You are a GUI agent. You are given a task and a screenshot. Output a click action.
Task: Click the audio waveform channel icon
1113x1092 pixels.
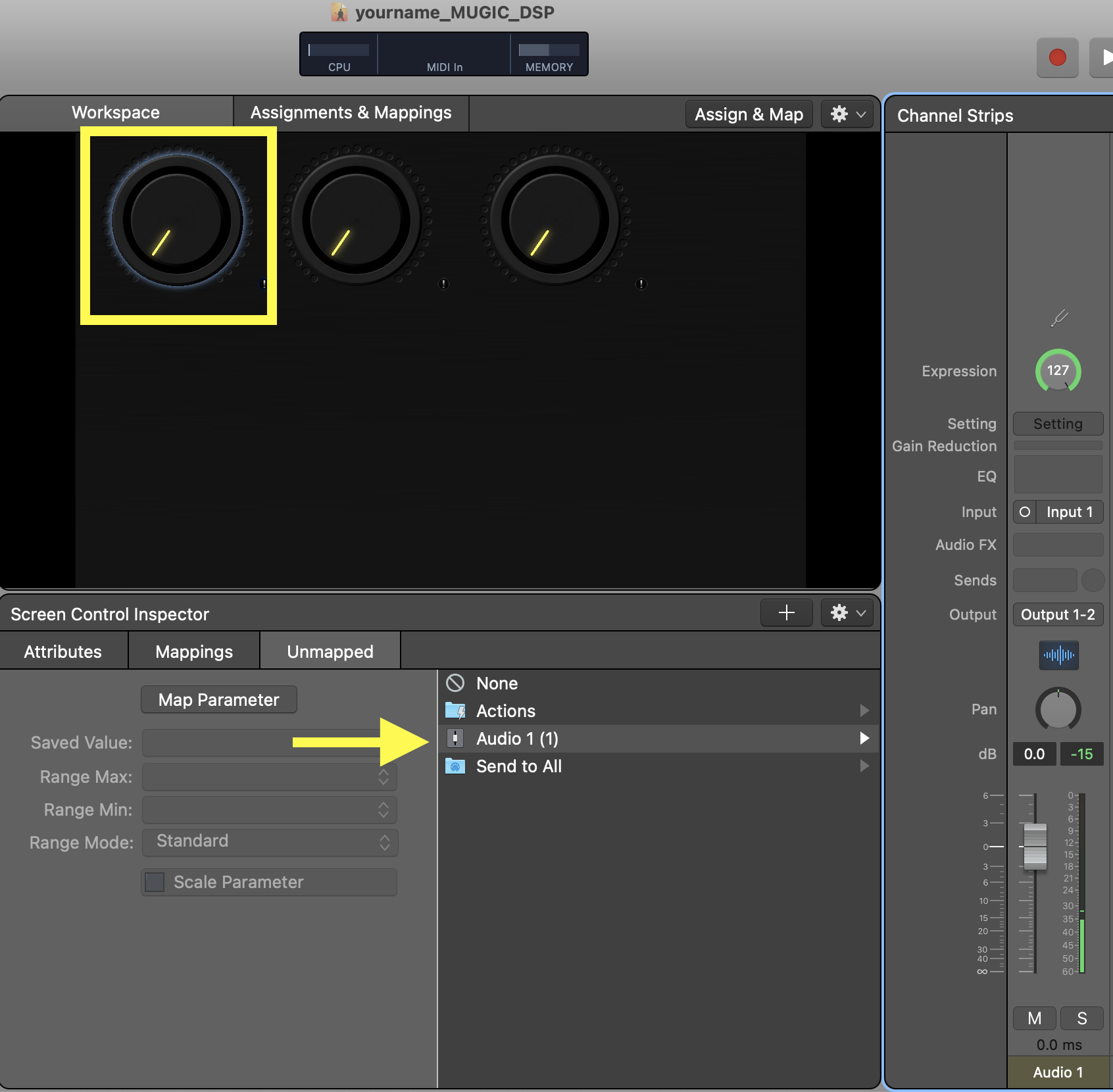1058,655
